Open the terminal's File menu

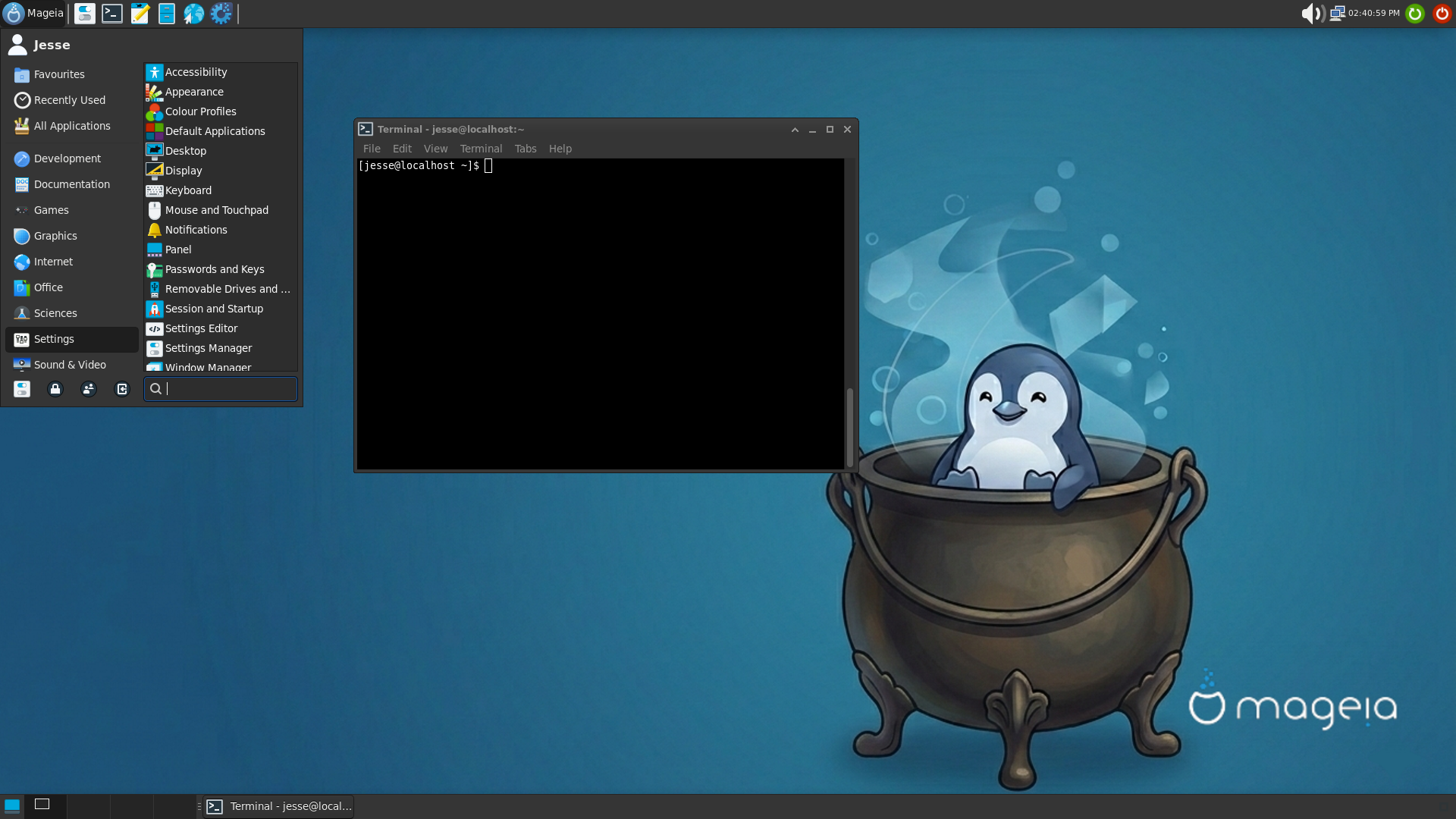click(x=372, y=149)
